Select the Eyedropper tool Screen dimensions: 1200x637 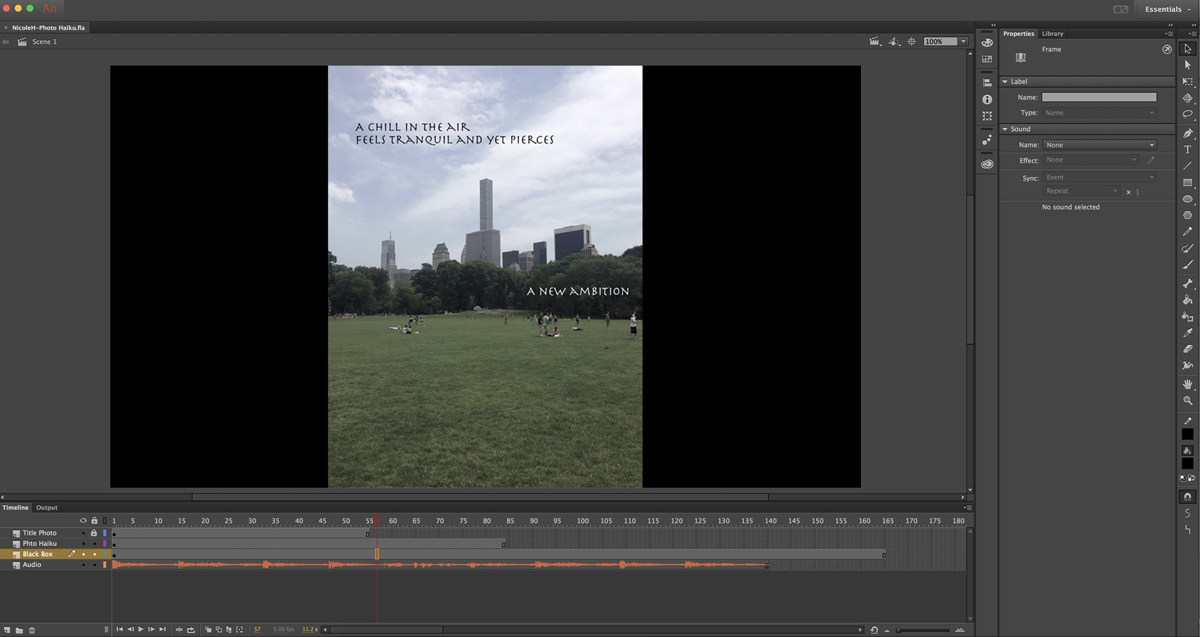[x=1187, y=333]
